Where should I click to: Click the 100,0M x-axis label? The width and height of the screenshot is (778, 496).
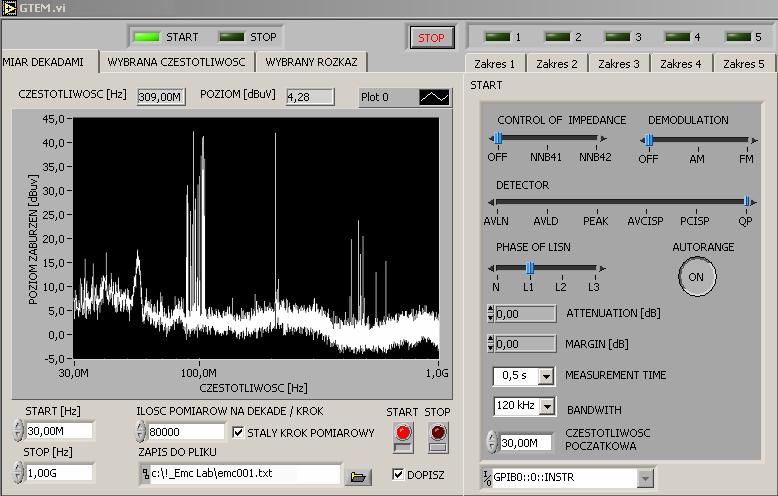click(198, 373)
